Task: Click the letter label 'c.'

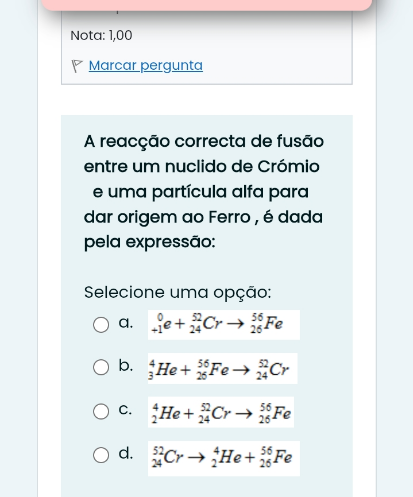Action: (125, 410)
